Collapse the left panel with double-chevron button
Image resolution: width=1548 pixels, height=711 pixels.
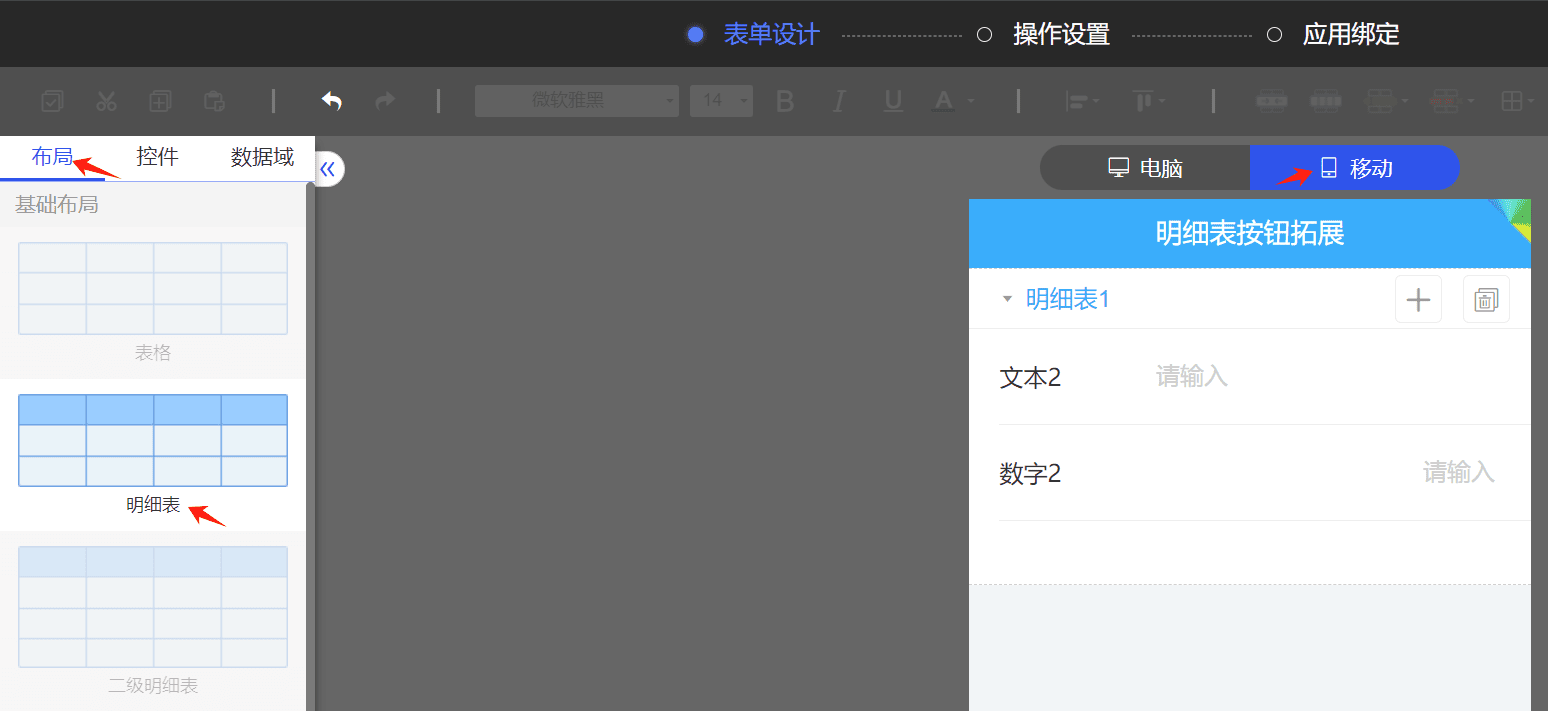pyautogui.click(x=328, y=169)
